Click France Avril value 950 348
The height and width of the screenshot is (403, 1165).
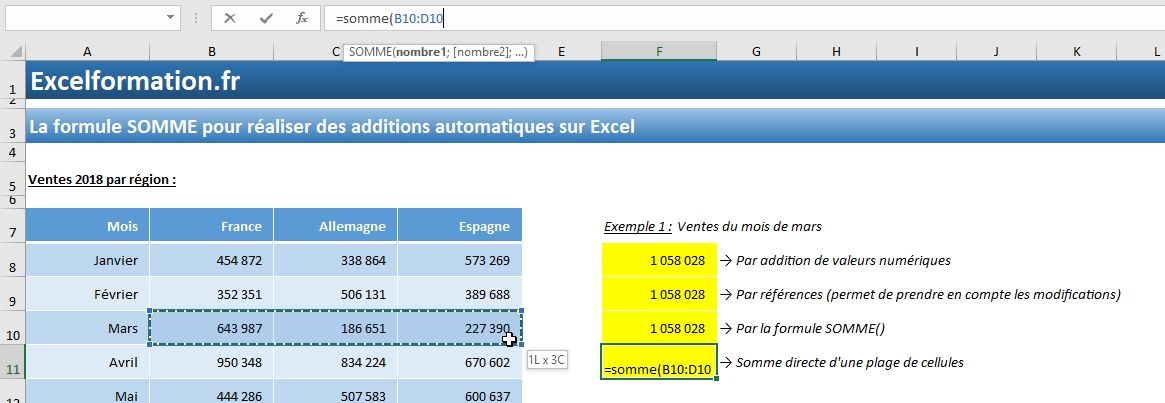click(212, 363)
